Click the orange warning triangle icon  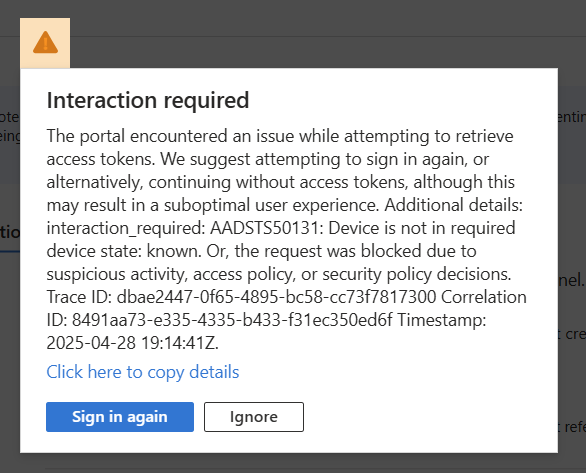pyautogui.click(x=45, y=43)
